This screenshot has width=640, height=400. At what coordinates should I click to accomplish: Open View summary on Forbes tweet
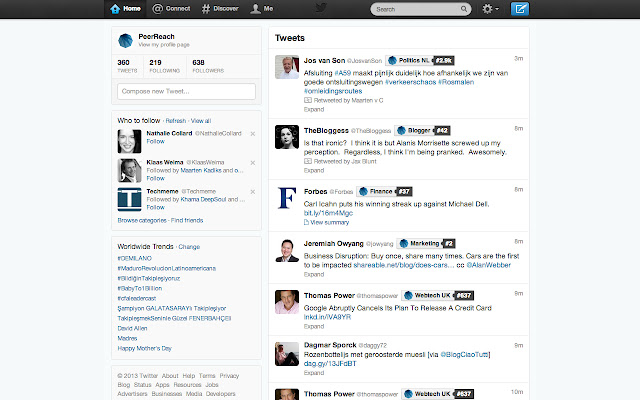[327, 222]
